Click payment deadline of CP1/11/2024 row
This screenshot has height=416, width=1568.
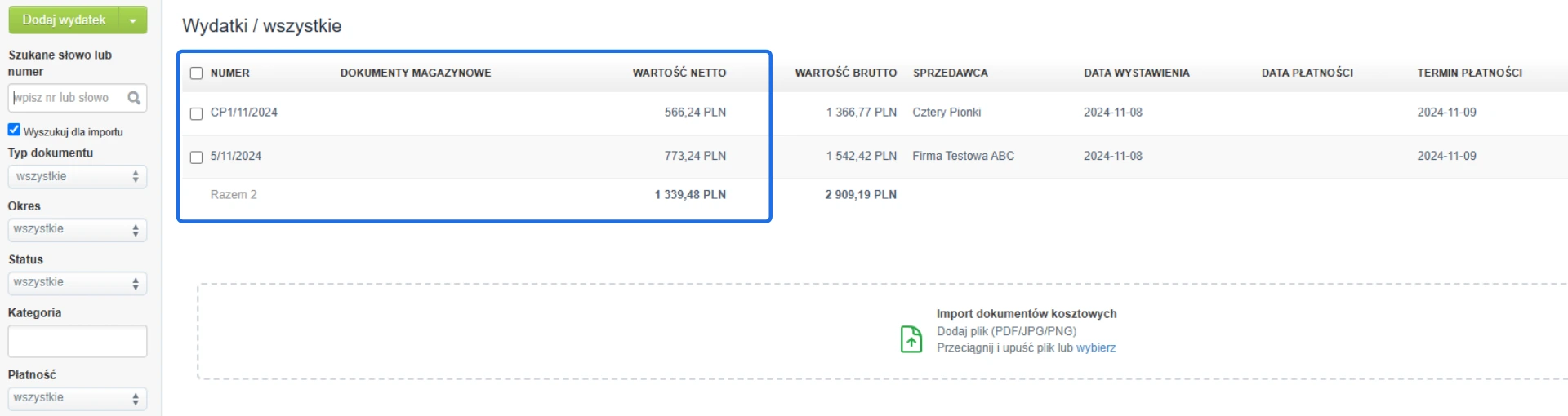click(x=1447, y=113)
